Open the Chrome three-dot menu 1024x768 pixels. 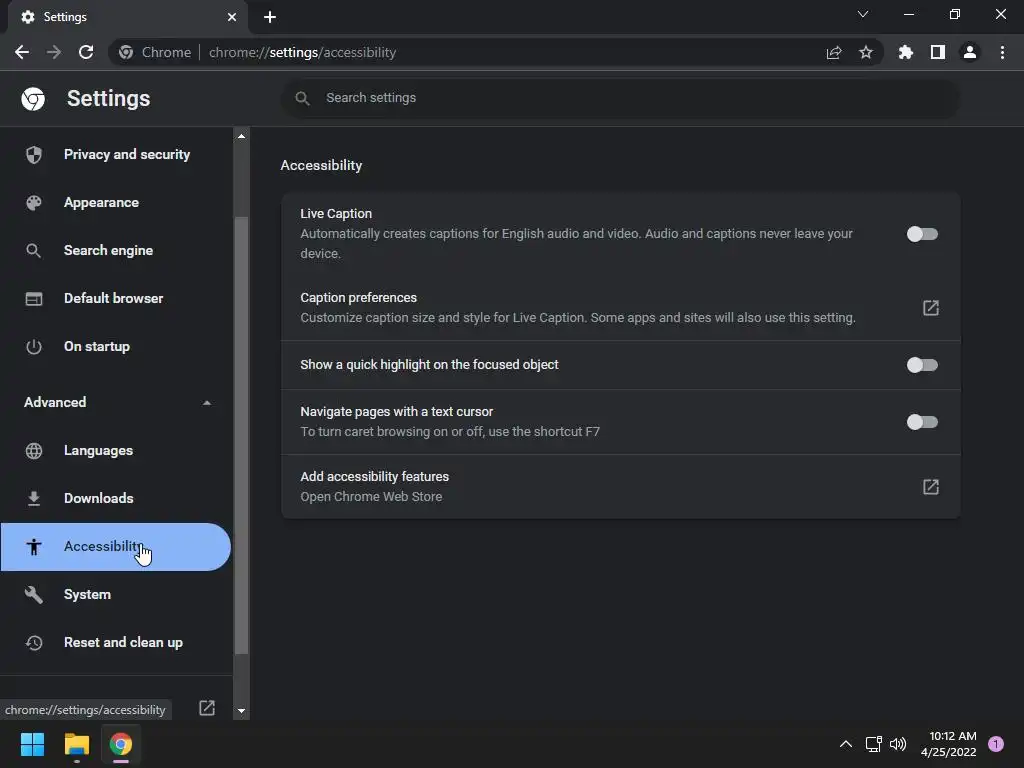point(1002,52)
